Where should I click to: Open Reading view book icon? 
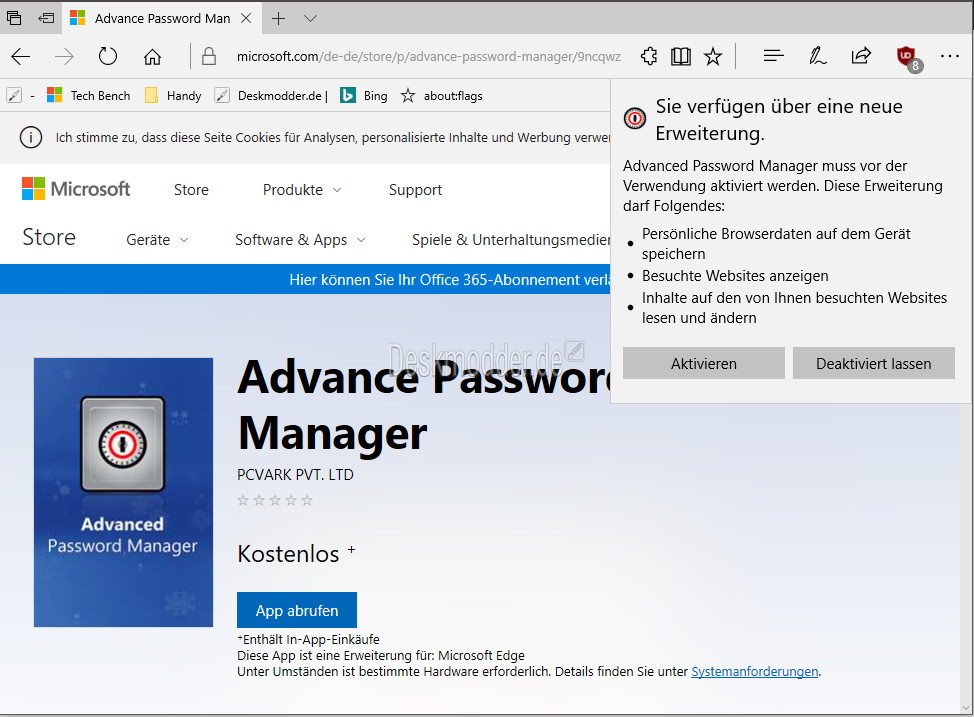681,57
